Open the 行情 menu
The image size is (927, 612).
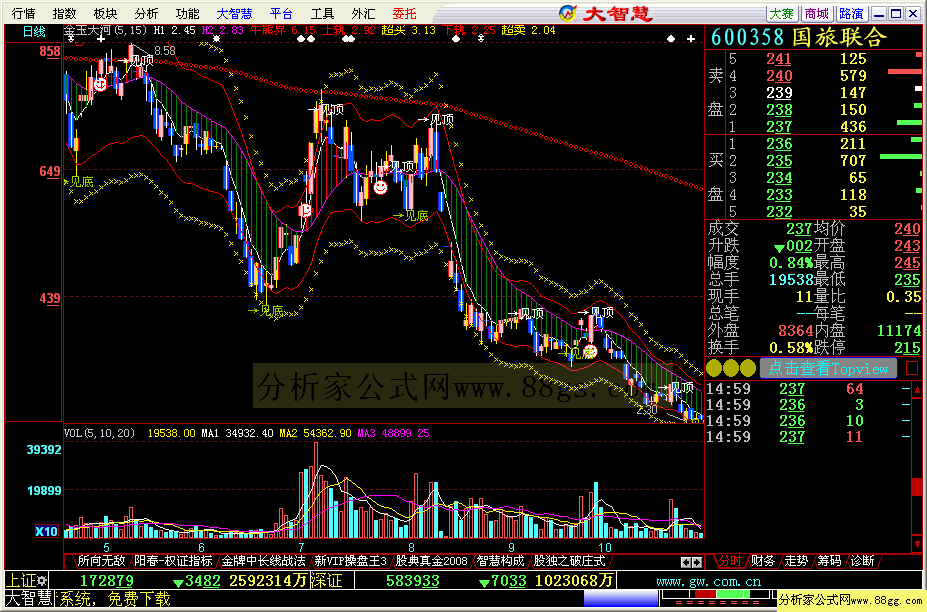[23, 13]
